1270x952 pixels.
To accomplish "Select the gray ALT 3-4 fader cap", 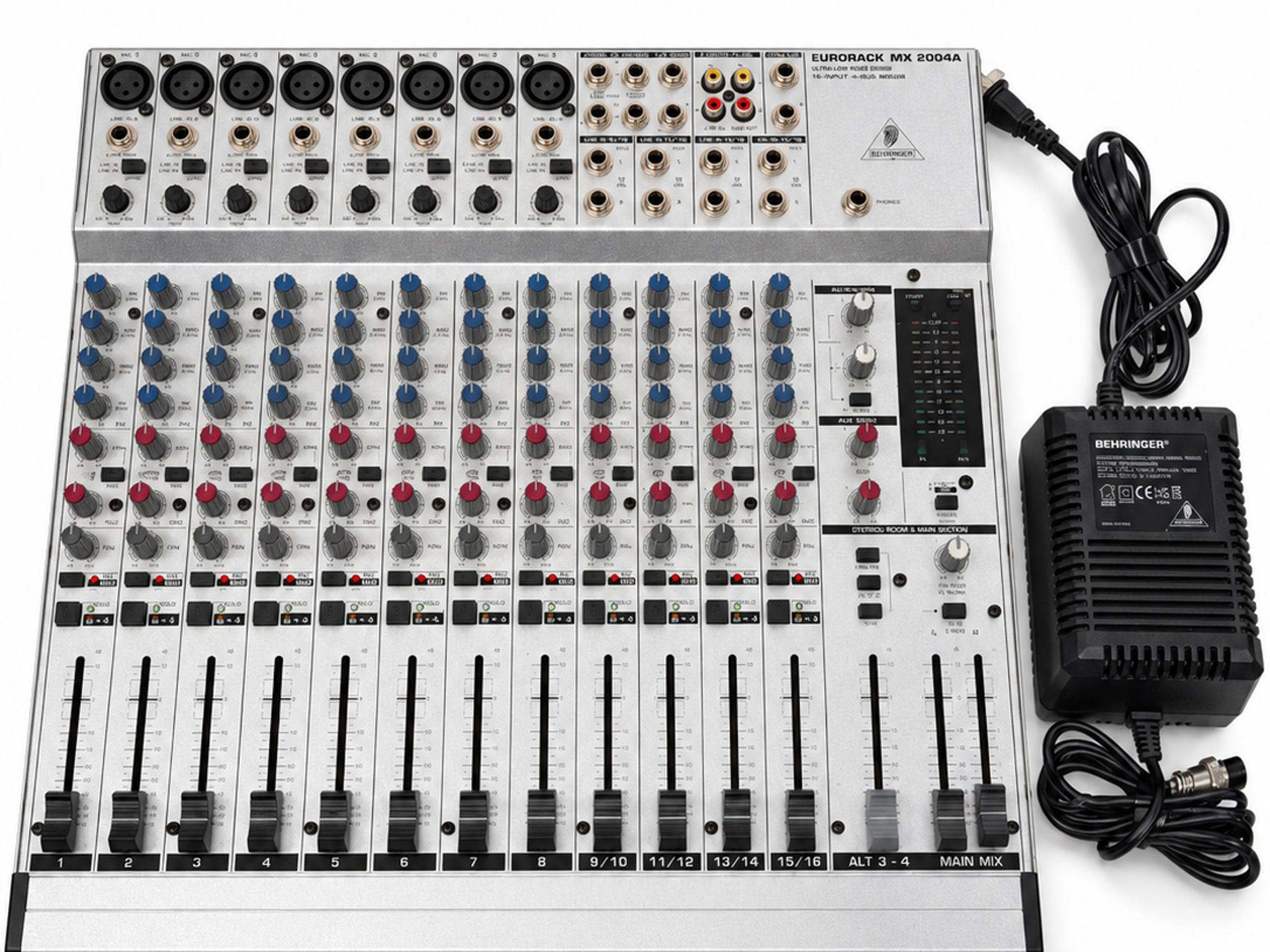I will click(x=881, y=820).
